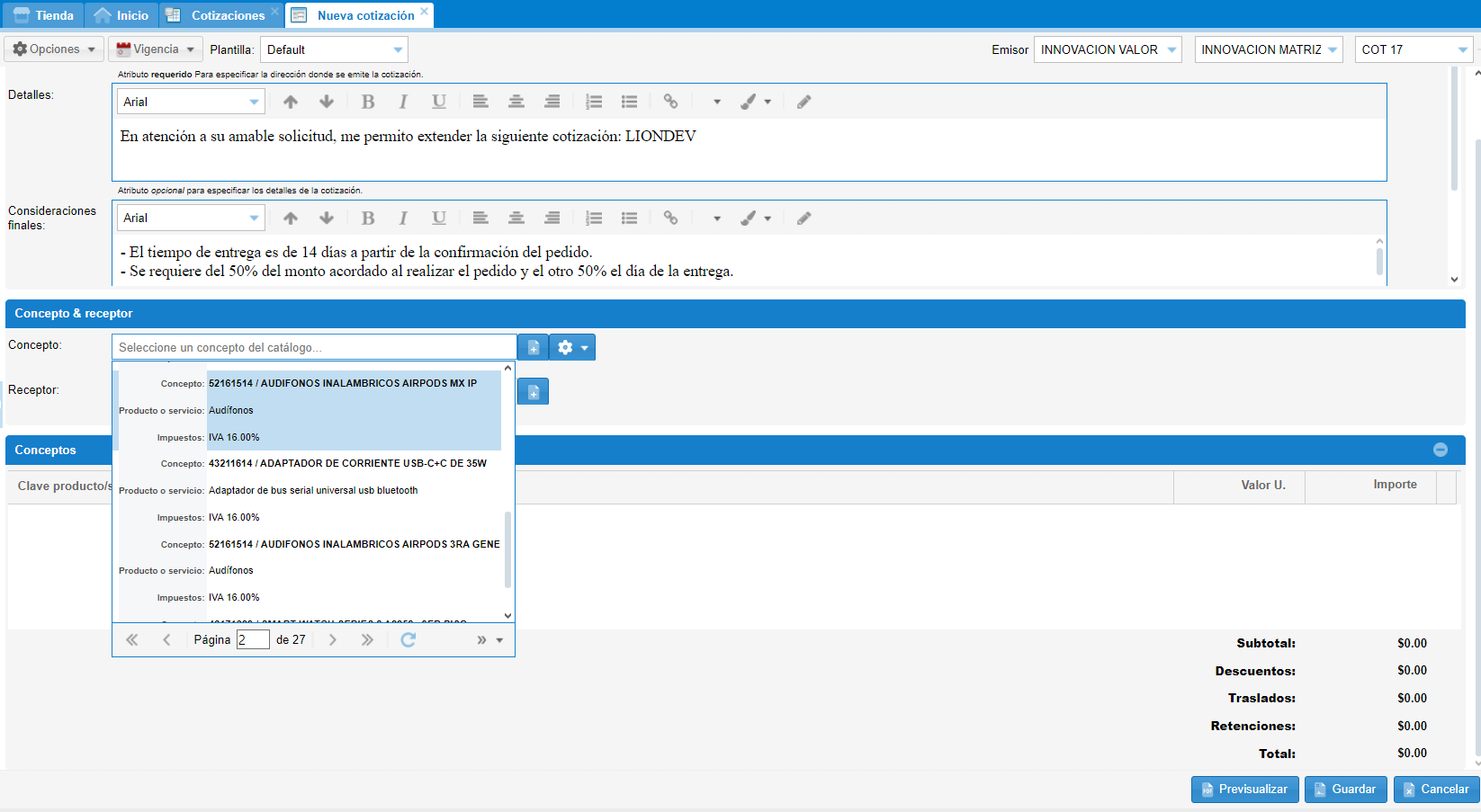
Task: Click the Guardar button
Action: (x=1345, y=790)
